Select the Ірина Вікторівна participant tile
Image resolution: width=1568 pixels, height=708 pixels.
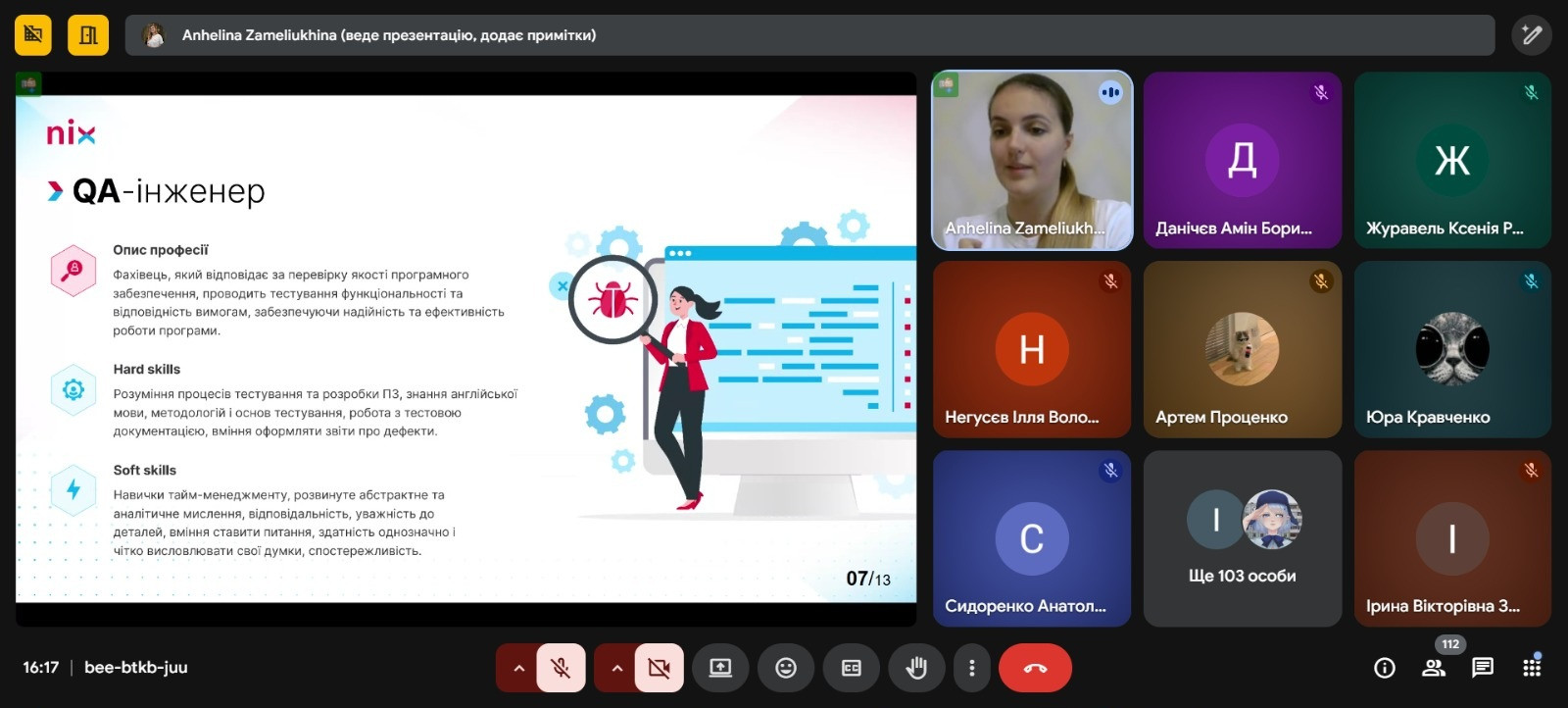point(1452,538)
